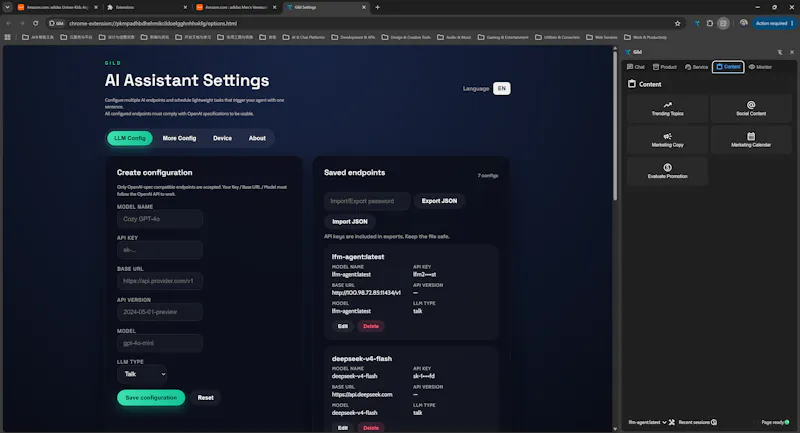Switch to the About tab
Viewport: 800px width, 433px height.
257,138
